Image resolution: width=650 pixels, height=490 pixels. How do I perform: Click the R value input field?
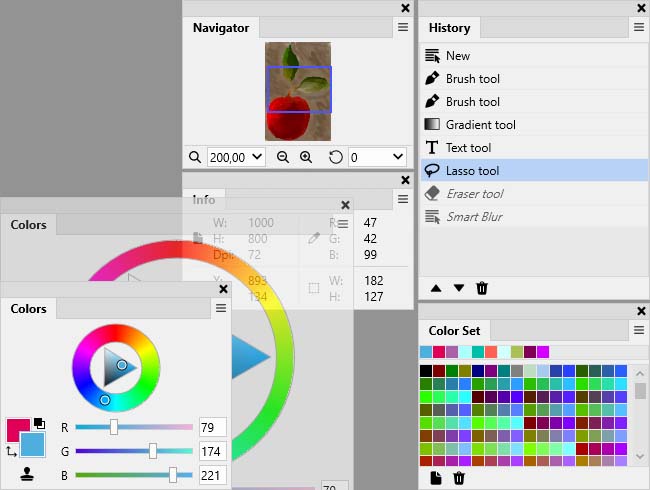[212, 428]
